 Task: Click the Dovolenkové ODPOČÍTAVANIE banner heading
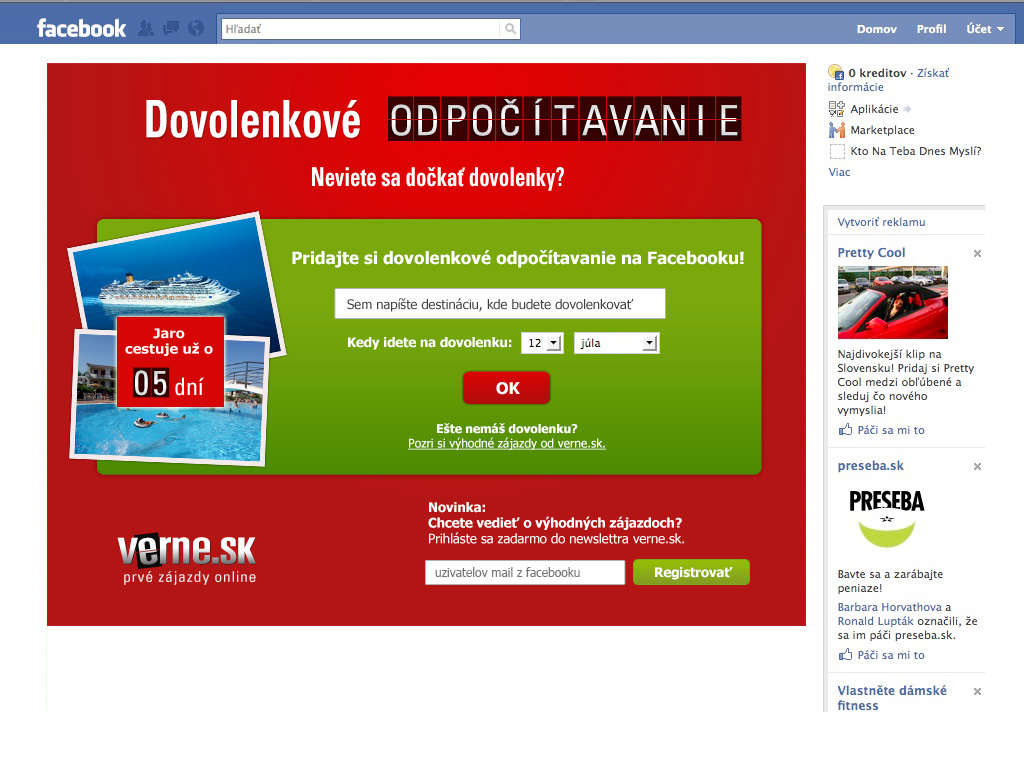point(443,120)
